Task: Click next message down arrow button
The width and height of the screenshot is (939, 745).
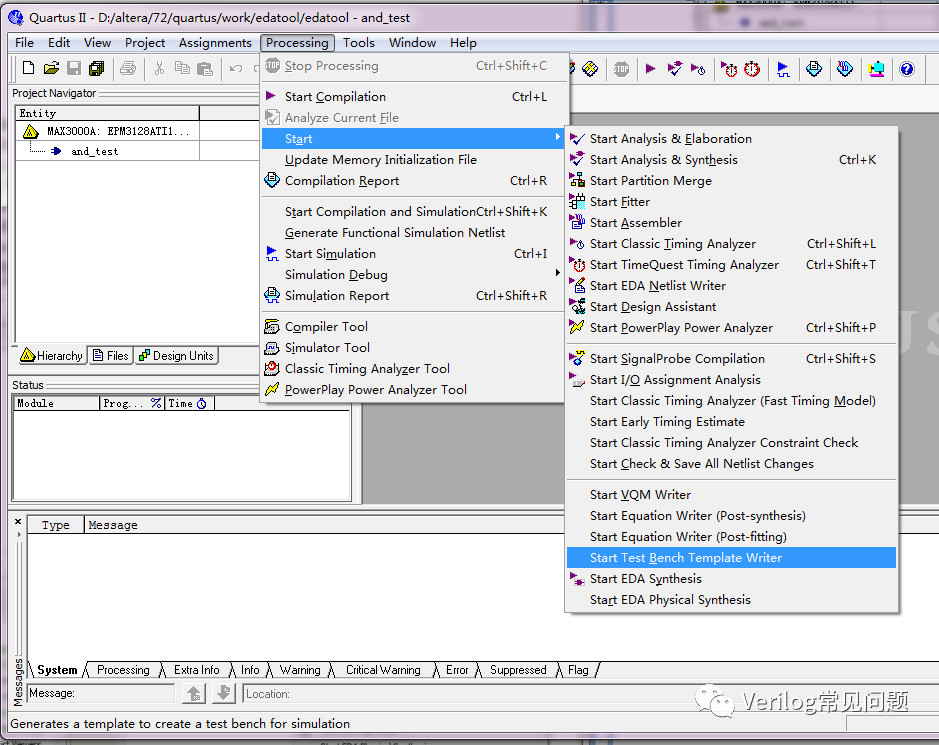Action: click(223, 693)
